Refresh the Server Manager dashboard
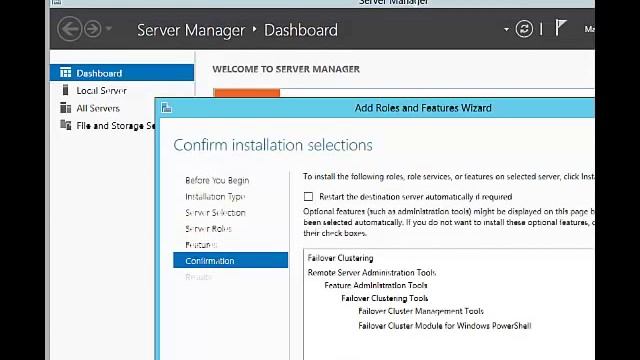Image resolution: width=640 pixels, height=360 pixels. 524,29
